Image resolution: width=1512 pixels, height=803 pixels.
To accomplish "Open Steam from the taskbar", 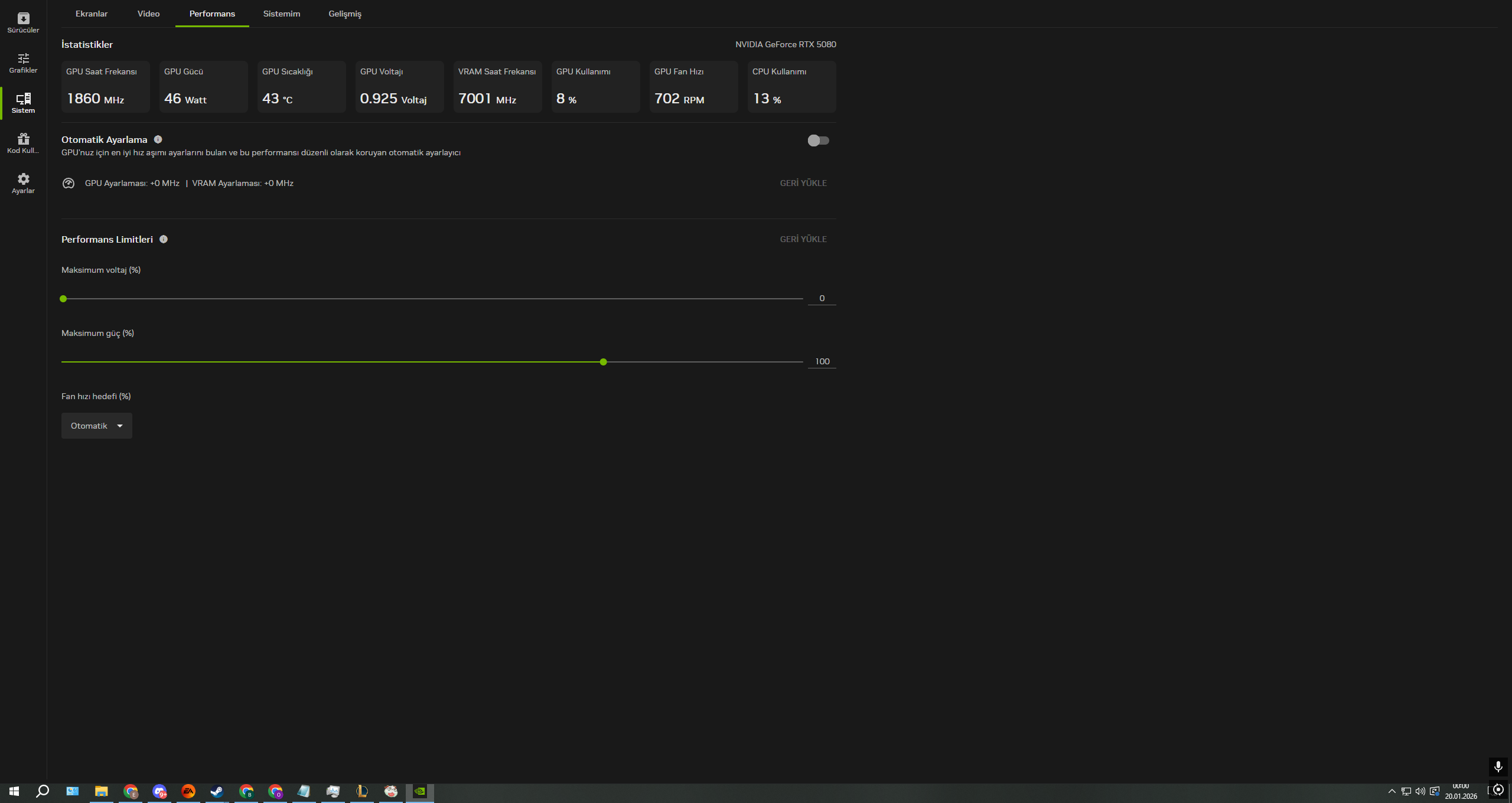I will [x=217, y=791].
